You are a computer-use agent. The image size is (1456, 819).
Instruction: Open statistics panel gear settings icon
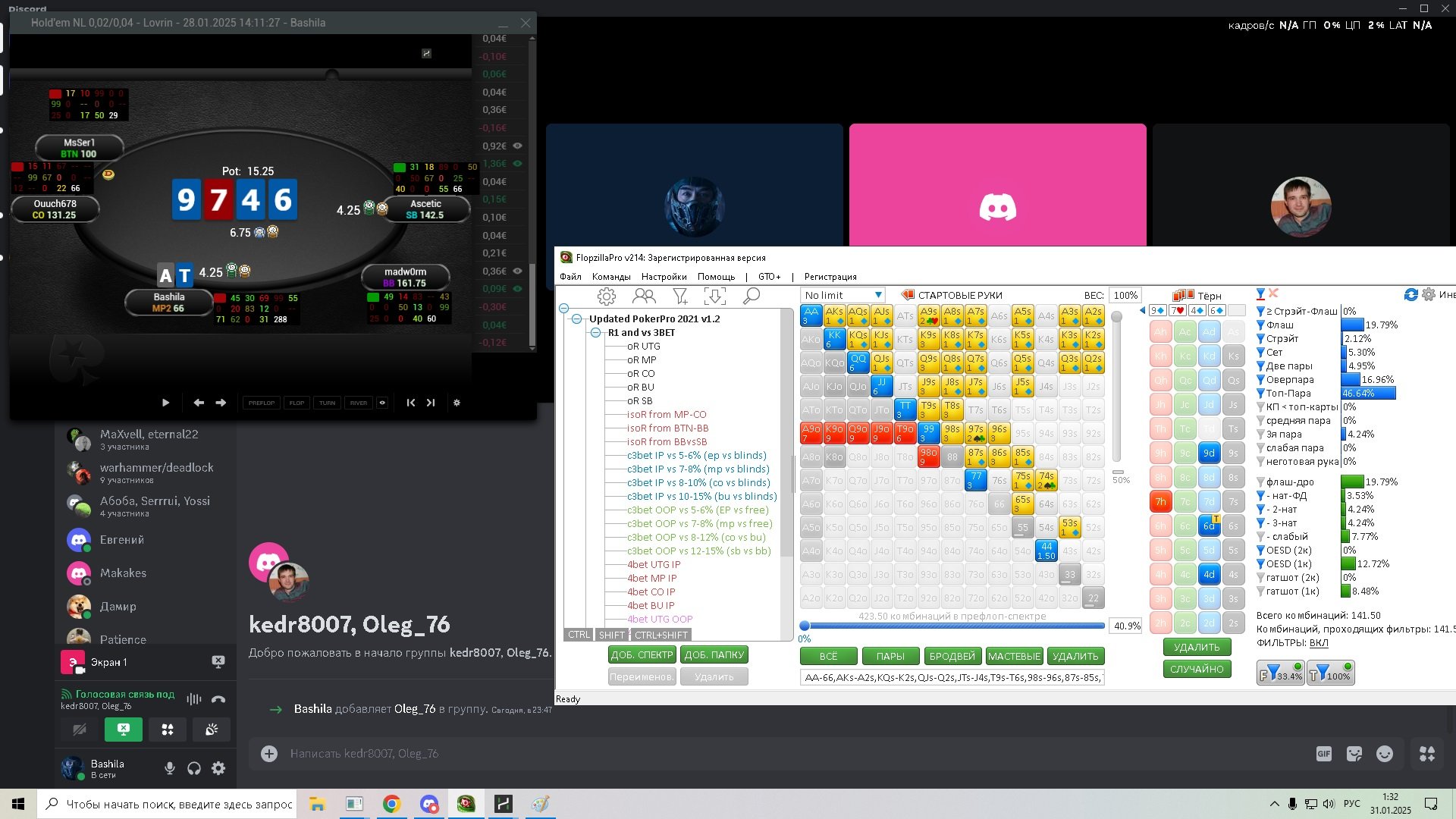[x=1429, y=294]
